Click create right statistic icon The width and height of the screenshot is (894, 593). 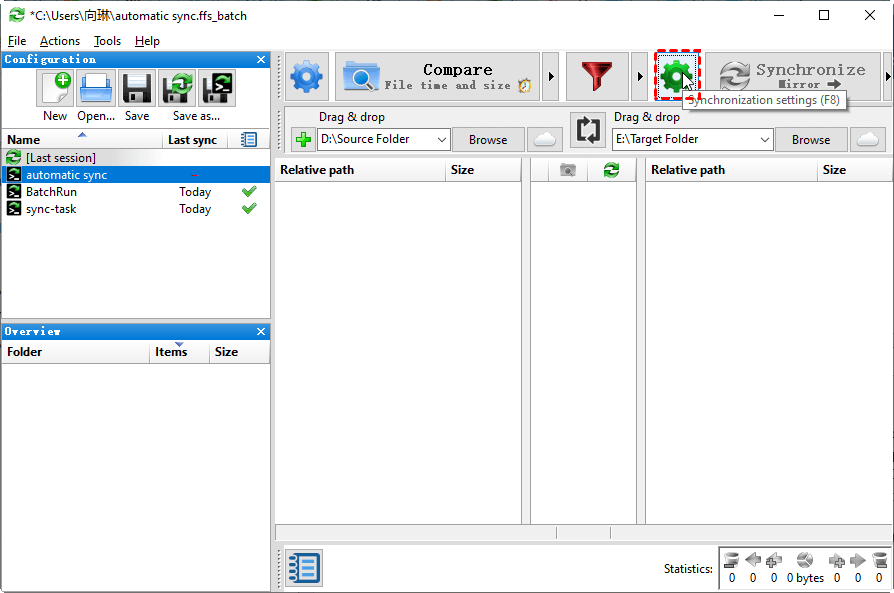click(836, 560)
